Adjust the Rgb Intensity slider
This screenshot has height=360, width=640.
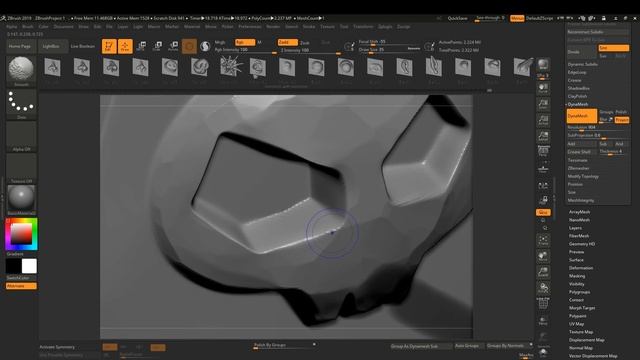pos(245,50)
